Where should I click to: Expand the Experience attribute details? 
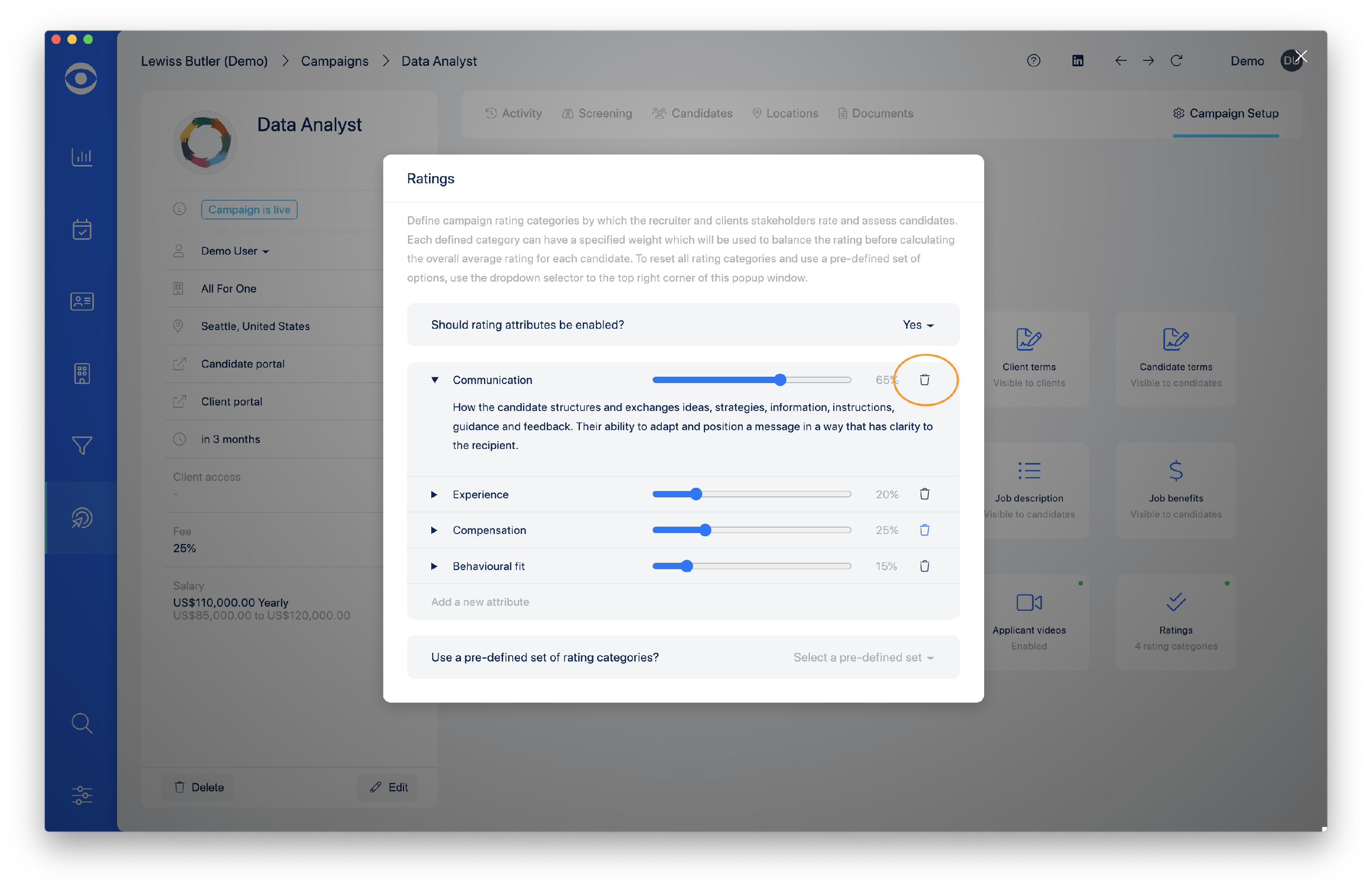(434, 495)
